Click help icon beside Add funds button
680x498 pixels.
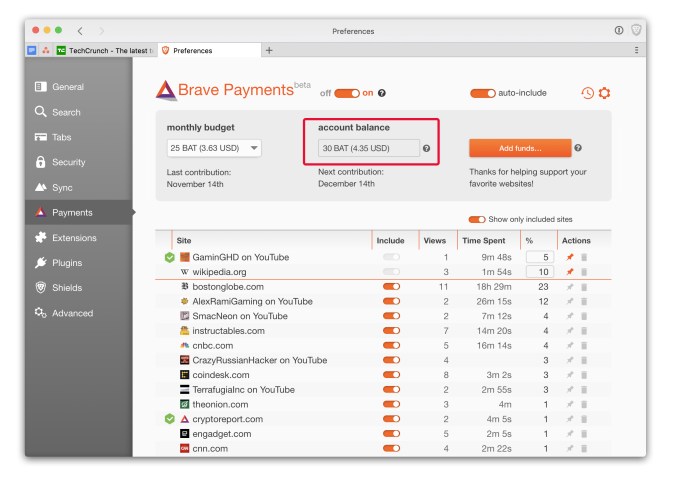[578, 148]
